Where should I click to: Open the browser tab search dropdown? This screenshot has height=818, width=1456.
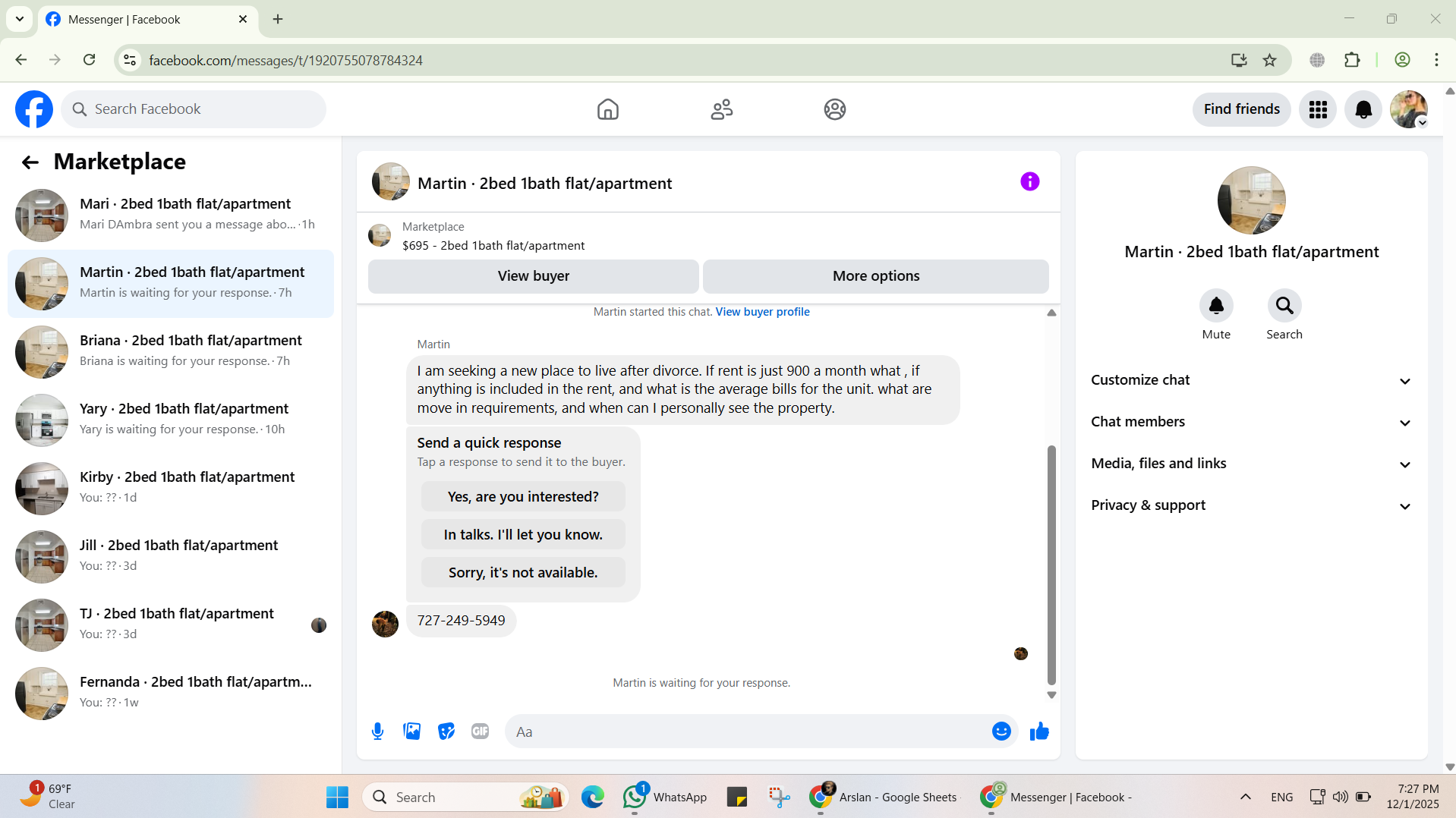[x=20, y=19]
